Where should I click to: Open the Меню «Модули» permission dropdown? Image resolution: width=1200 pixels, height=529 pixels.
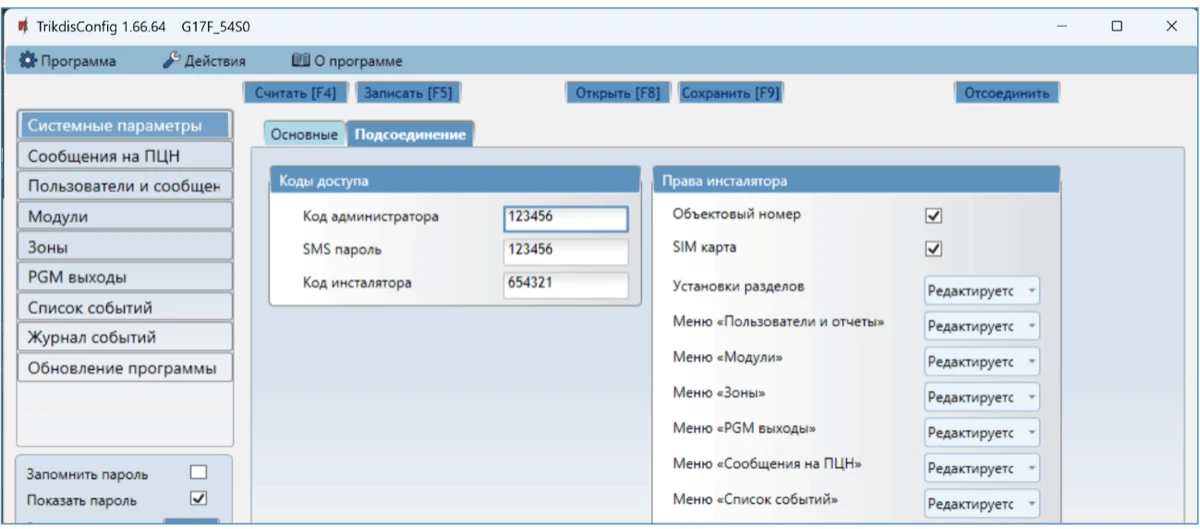click(981, 361)
